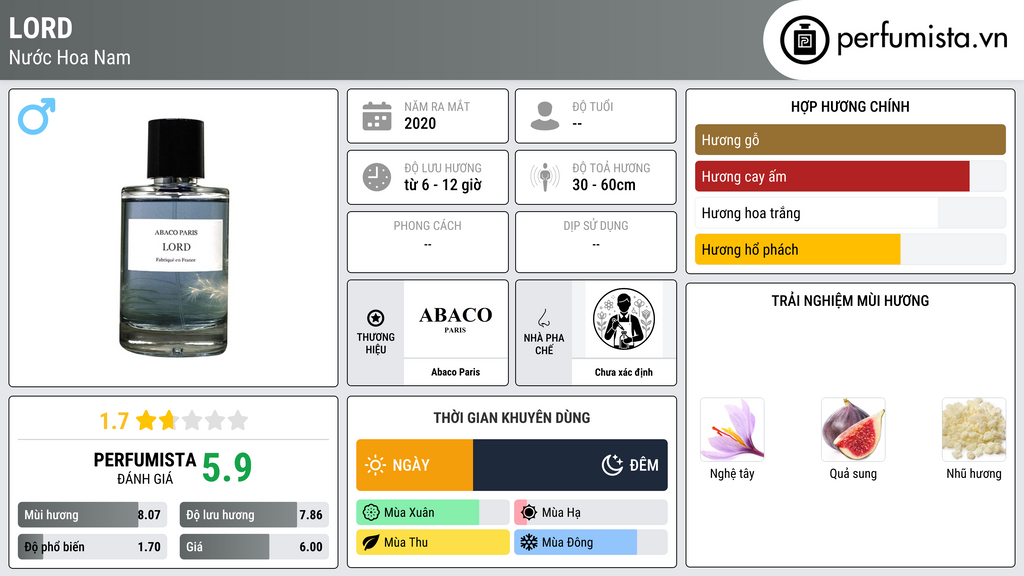Click the sun icon for Mùa Hạ

pyautogui.click(x=529, y=513)
